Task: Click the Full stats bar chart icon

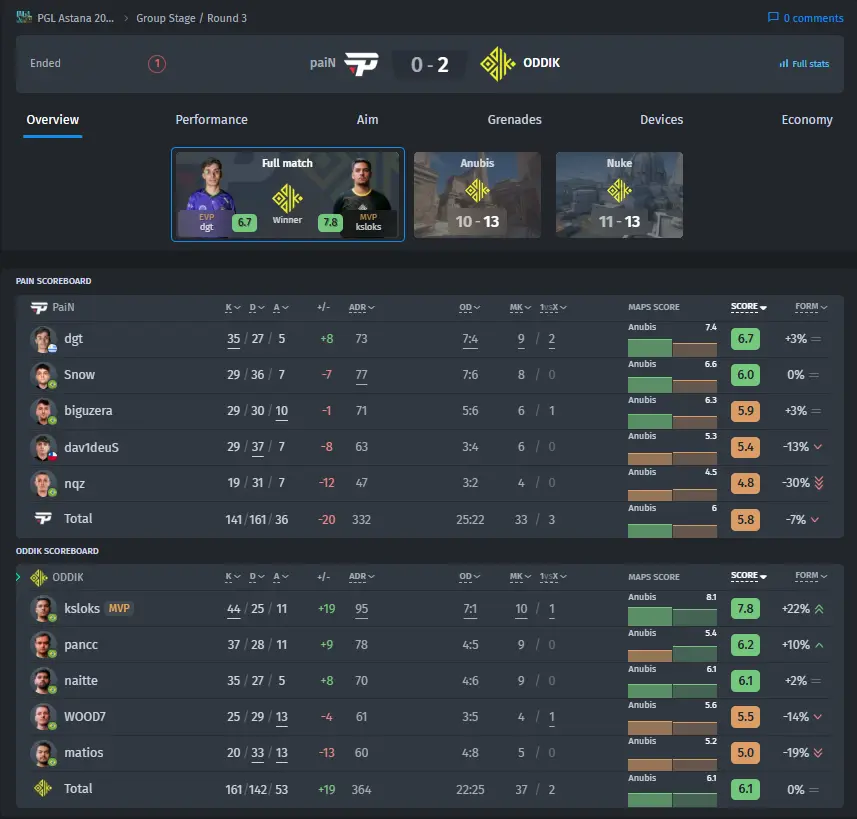Action: tap(784, 63)
